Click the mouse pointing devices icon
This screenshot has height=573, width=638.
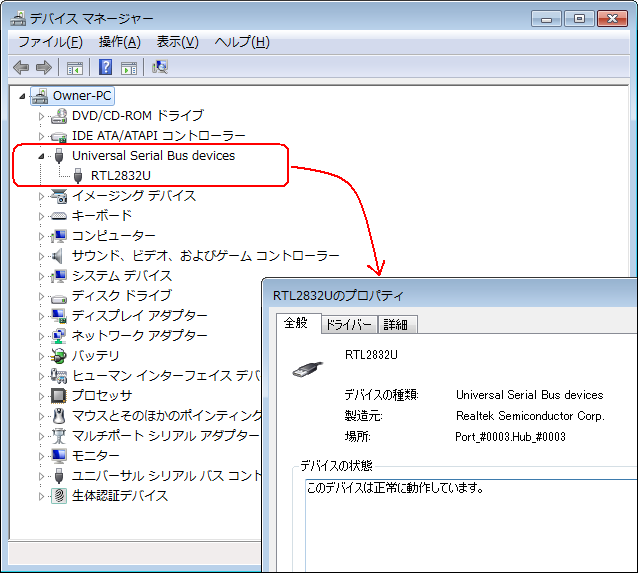[59, 416]
